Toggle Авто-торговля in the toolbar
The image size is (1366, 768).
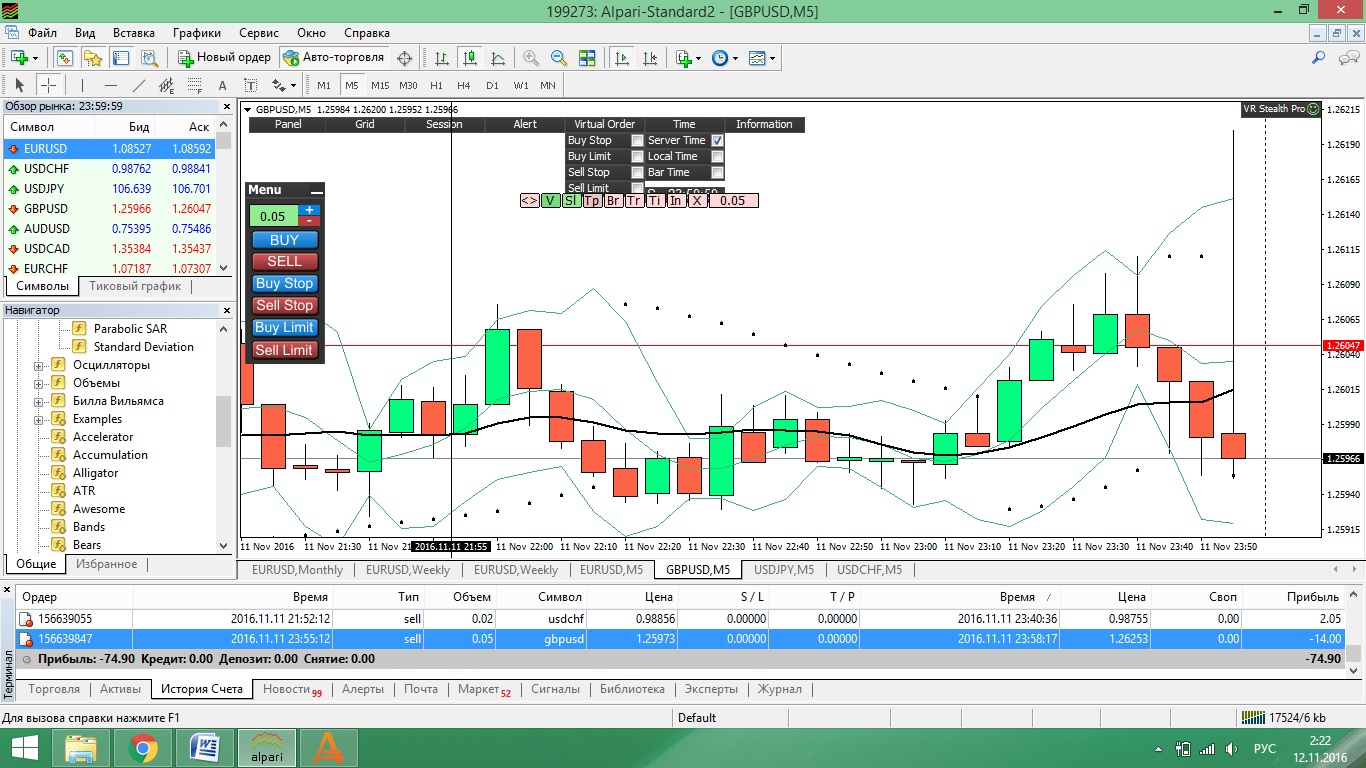[x=334, y=58]
